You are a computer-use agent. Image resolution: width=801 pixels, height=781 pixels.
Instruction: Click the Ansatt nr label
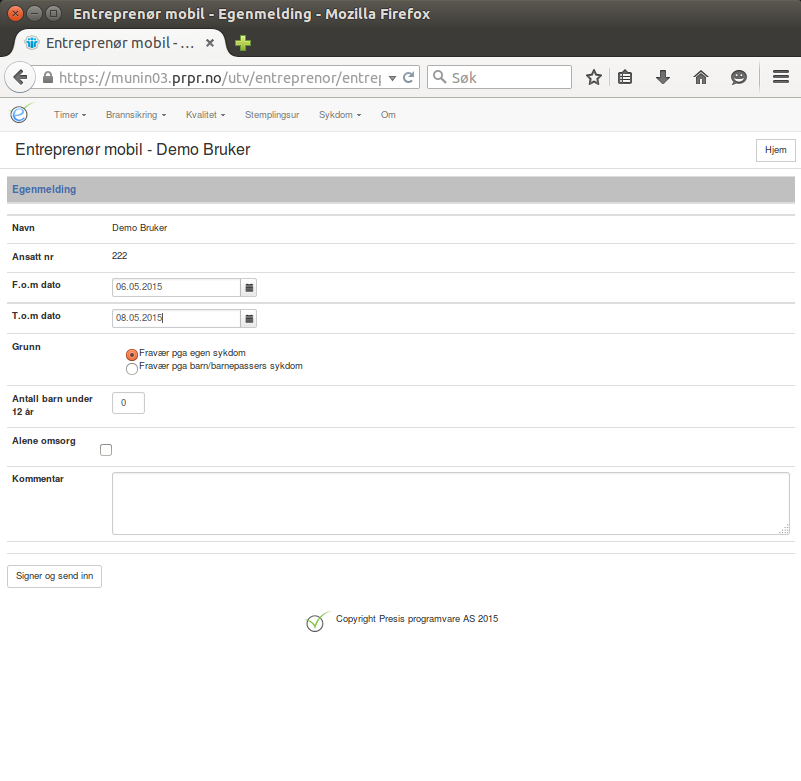(33, 257)
